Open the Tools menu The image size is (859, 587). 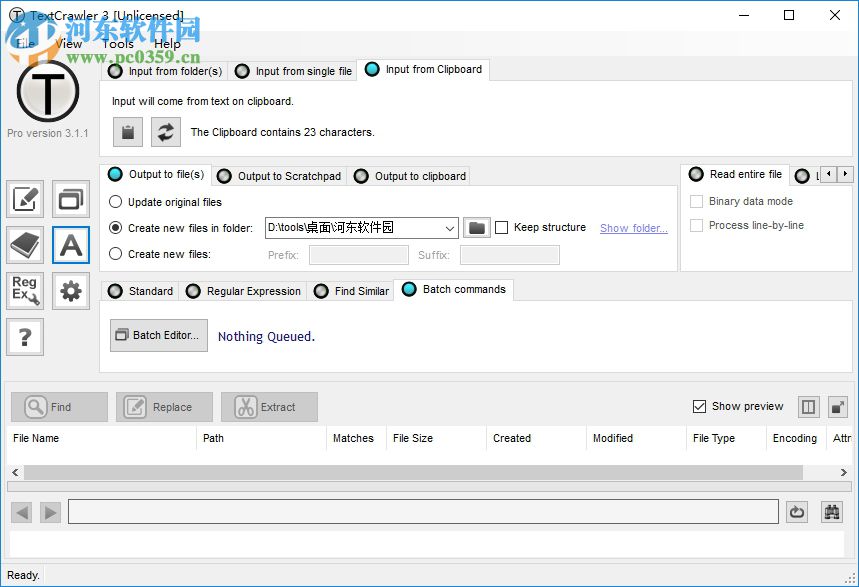(117, 43)
